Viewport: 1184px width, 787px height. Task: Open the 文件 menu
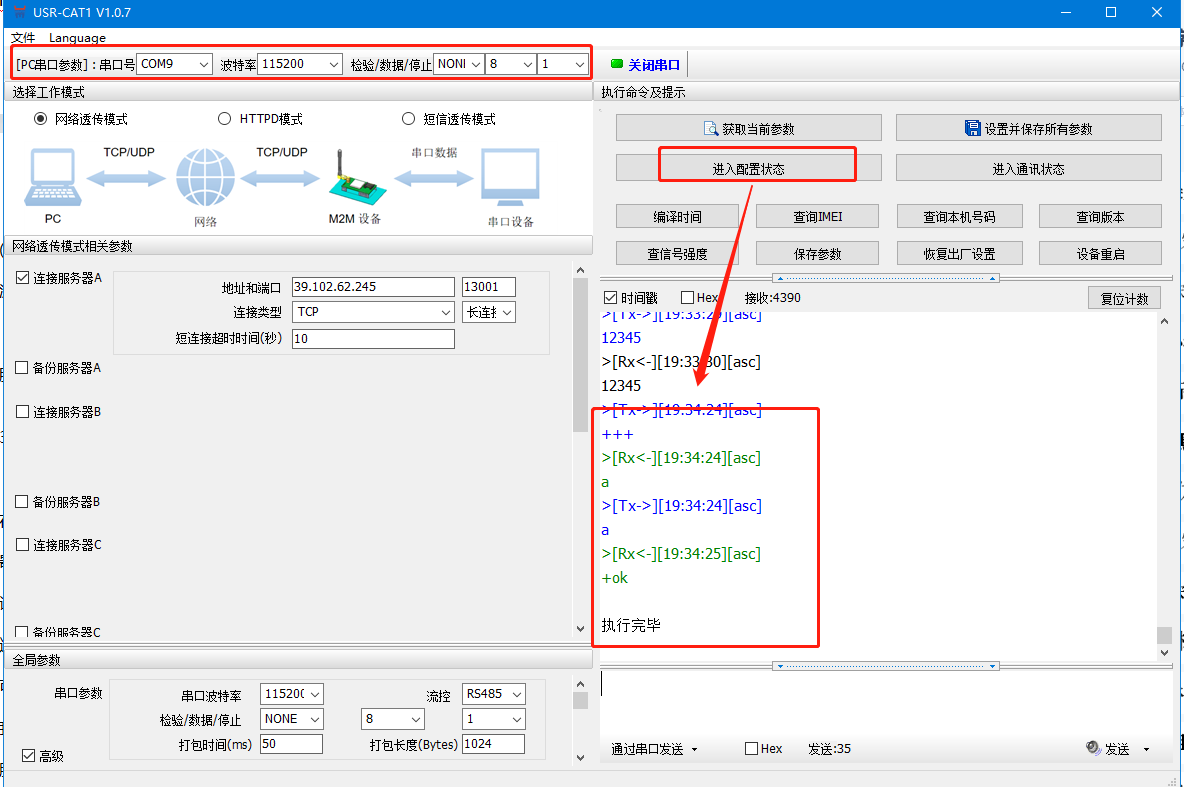(23, 38)
